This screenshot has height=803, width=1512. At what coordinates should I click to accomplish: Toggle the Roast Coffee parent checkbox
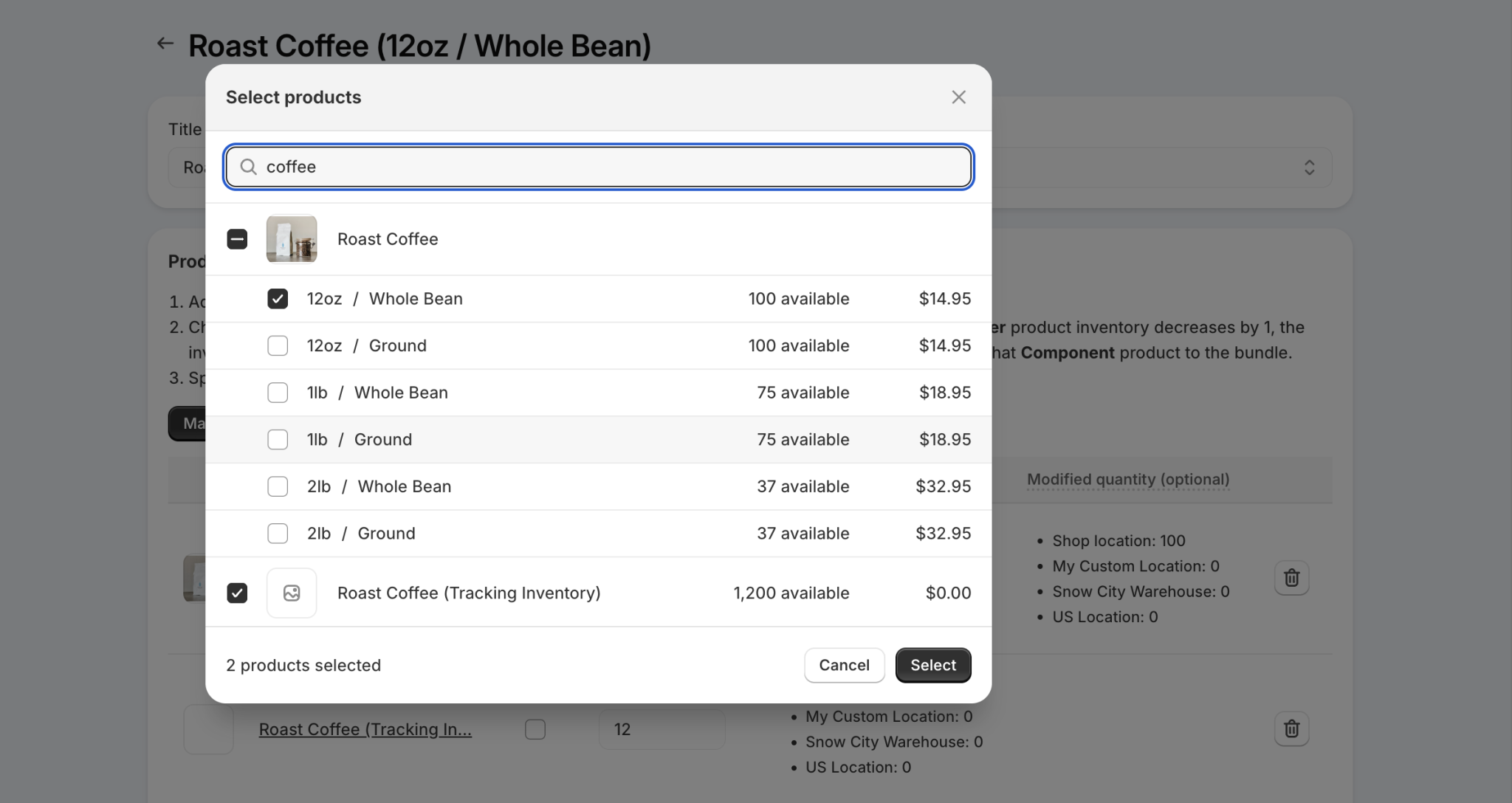[237, 238]
